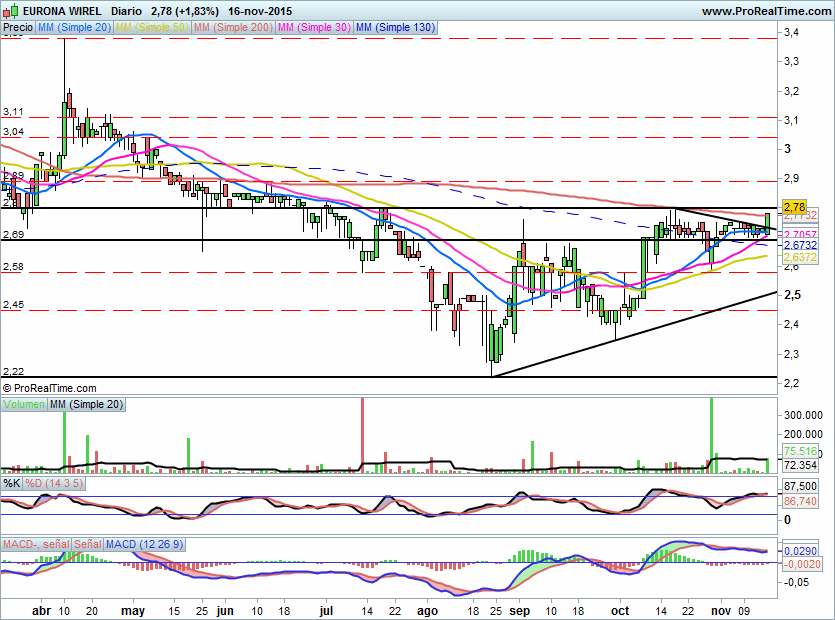835x620 pixels.
Task: Select the MM (Simple 50) legend label
Action: pos(152,27)
